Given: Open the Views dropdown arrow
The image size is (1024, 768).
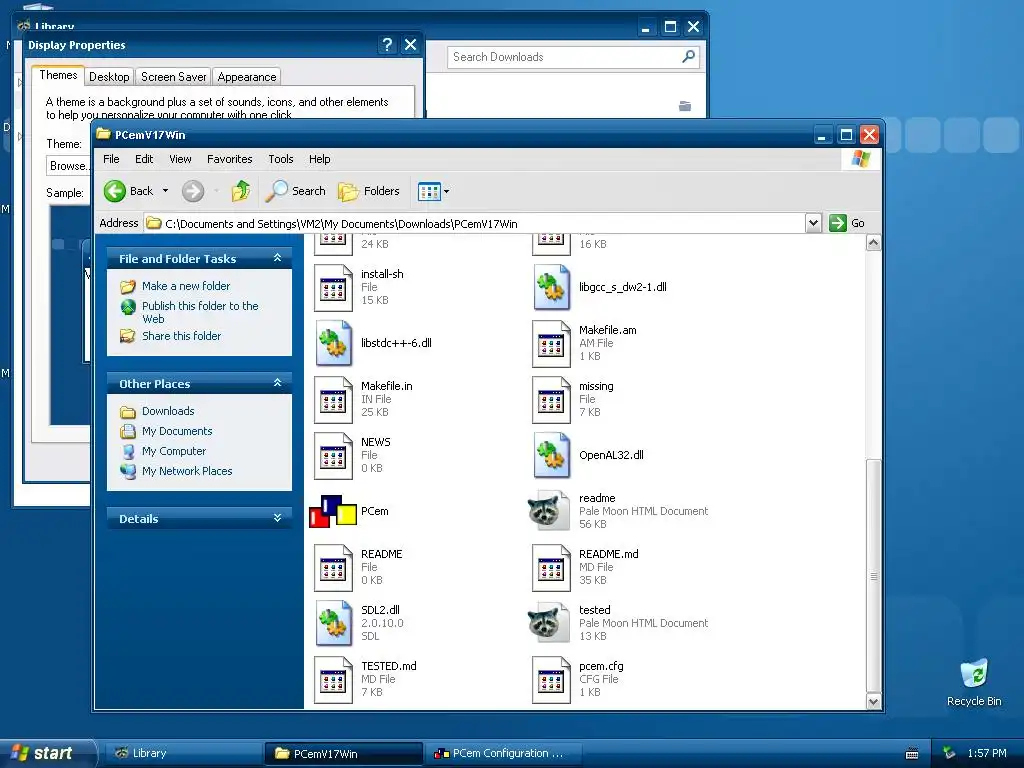Looking at the screenshot, I should [447, 192].
